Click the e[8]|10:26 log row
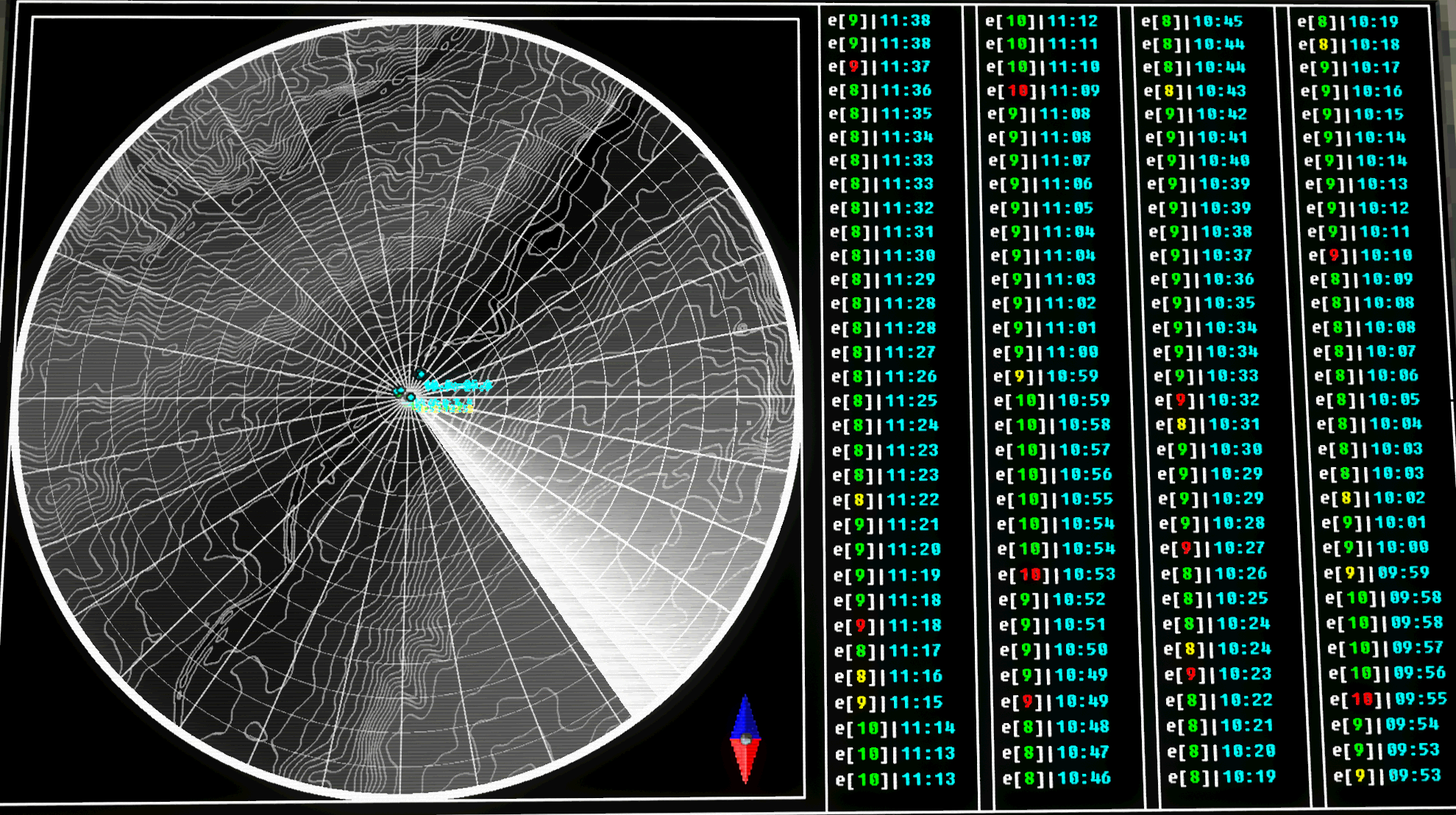This screenshot has width=1456, height=815. point(1214,574)
